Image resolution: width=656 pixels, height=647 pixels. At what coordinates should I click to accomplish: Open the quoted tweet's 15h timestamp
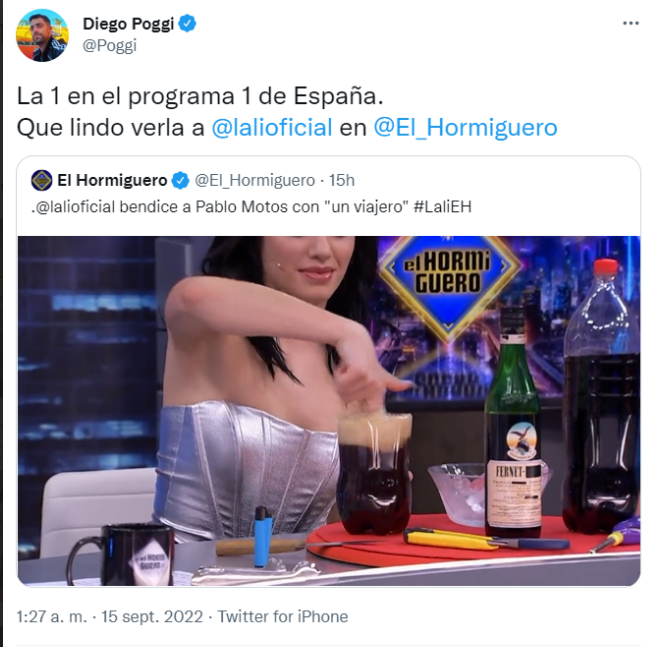coord(341,180)
